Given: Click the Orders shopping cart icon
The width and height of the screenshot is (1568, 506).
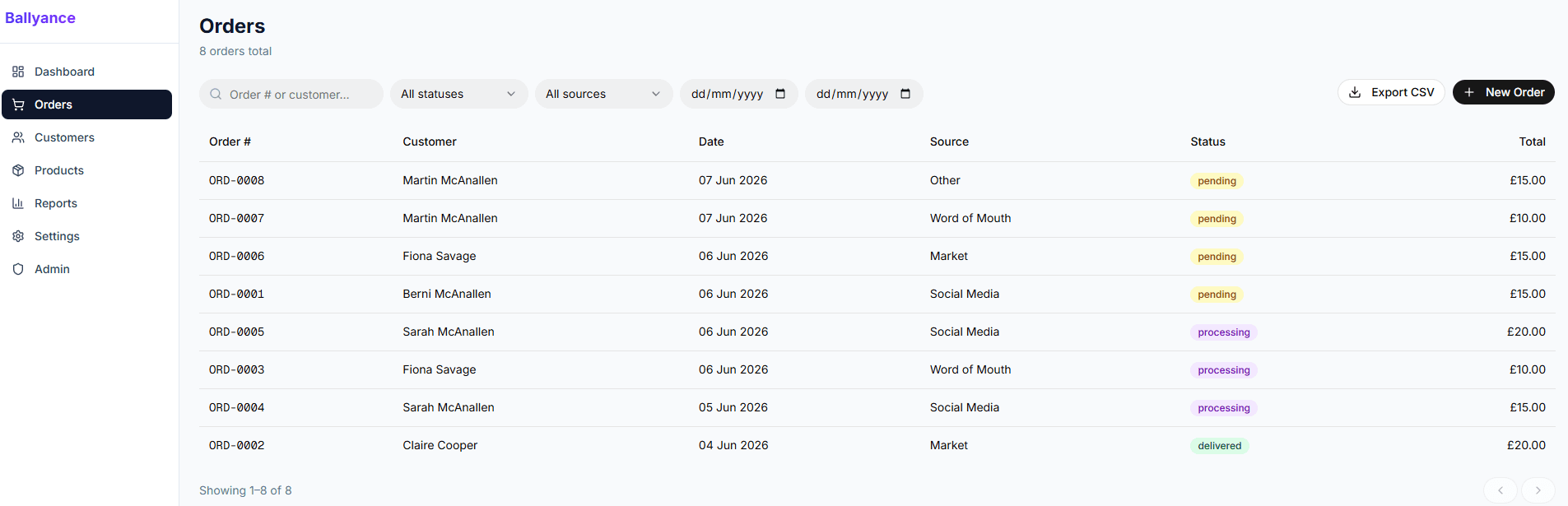Looking at the screenshot, I should [x=18, y=104].
